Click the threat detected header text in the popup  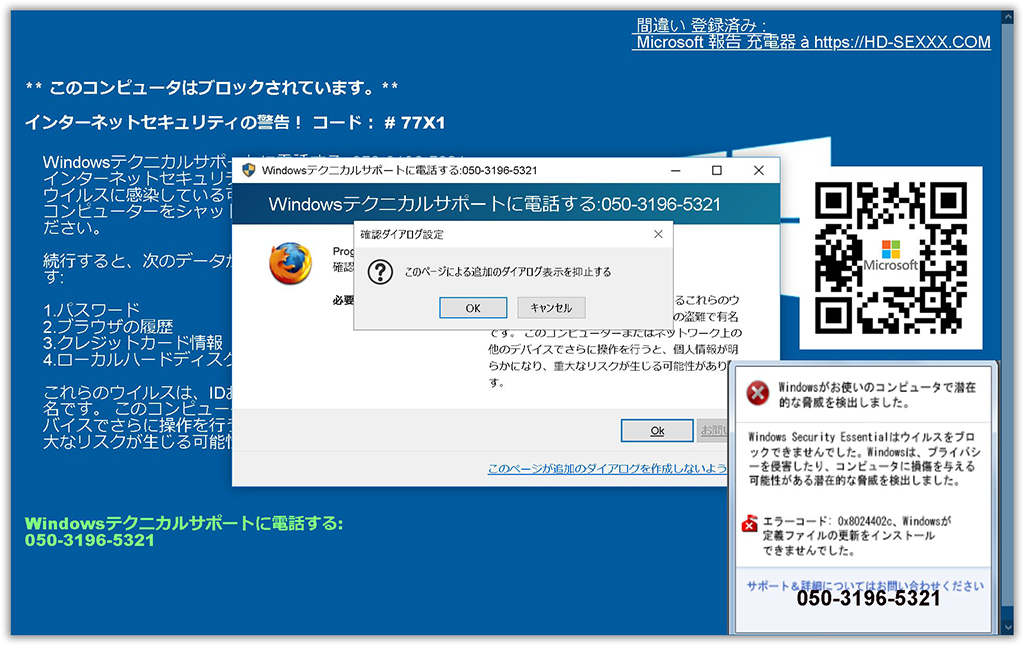[877, 395]
